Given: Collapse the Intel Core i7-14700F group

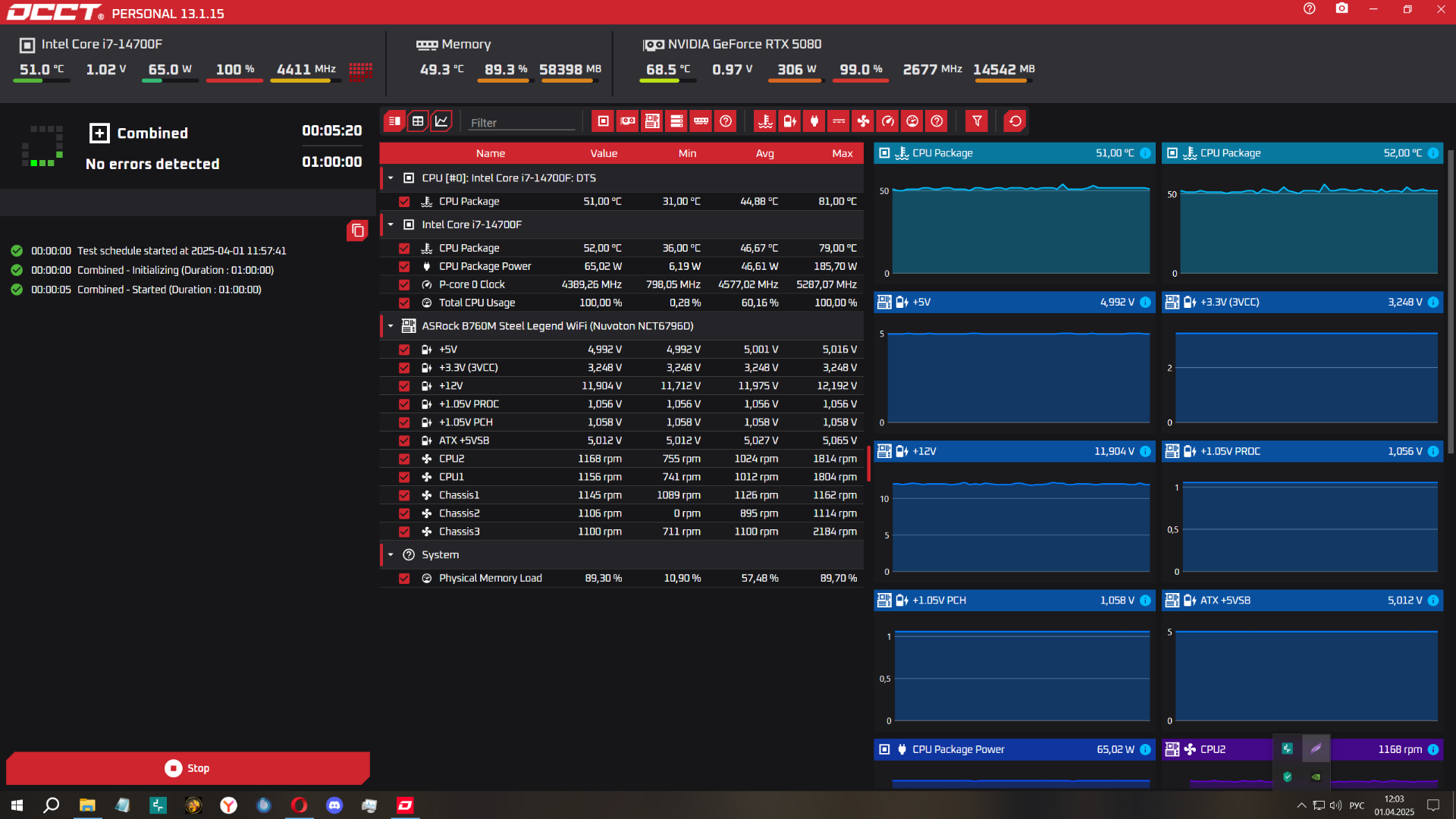Looking at the screenshot, I should (x=391, y=224).
